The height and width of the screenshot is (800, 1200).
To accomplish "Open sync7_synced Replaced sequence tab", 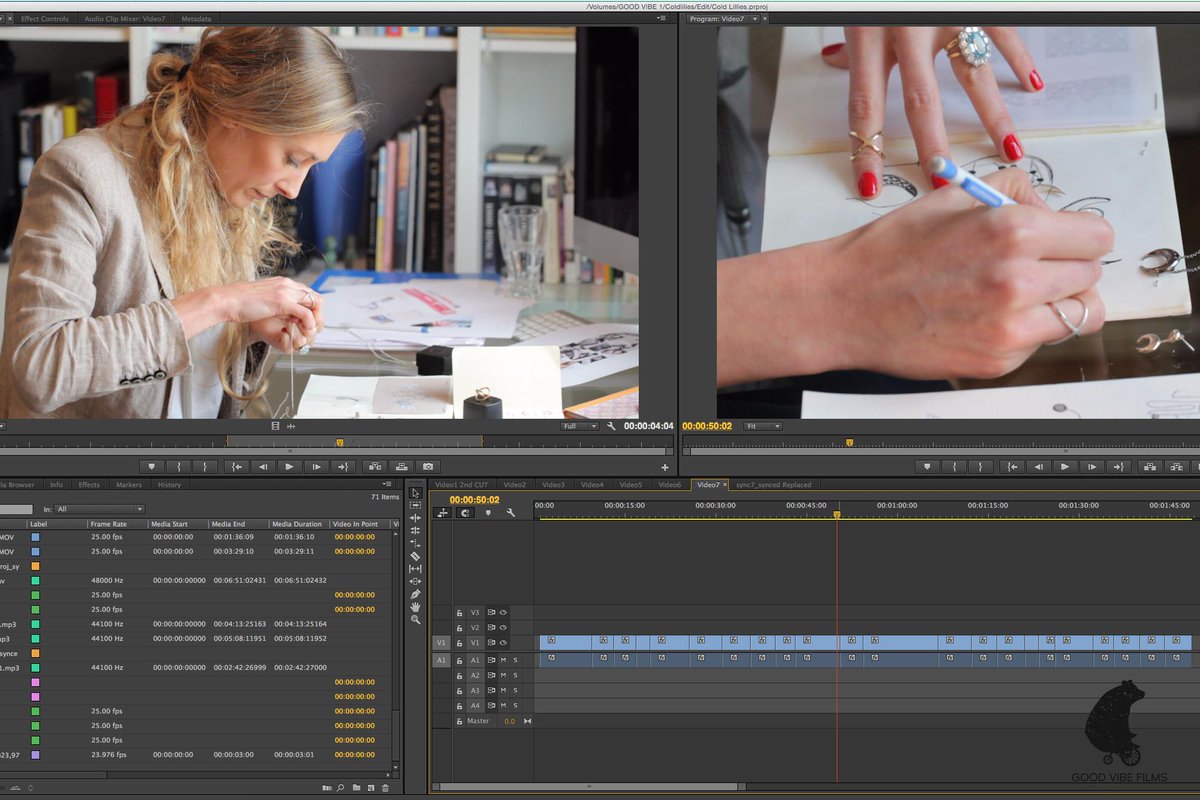I will coord(773,485).
